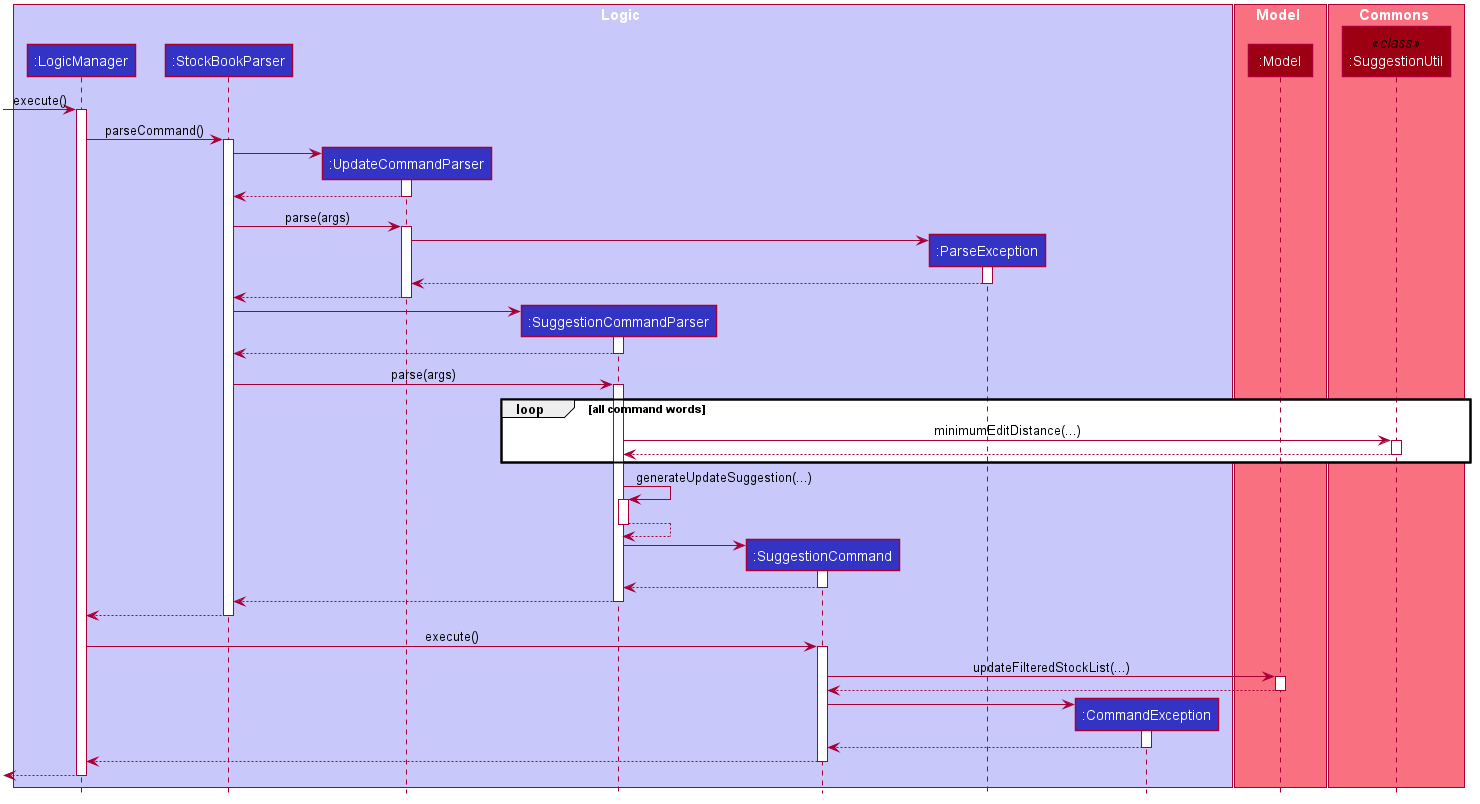
Task: Click the Logic frame title
Action: coord(620,15)
